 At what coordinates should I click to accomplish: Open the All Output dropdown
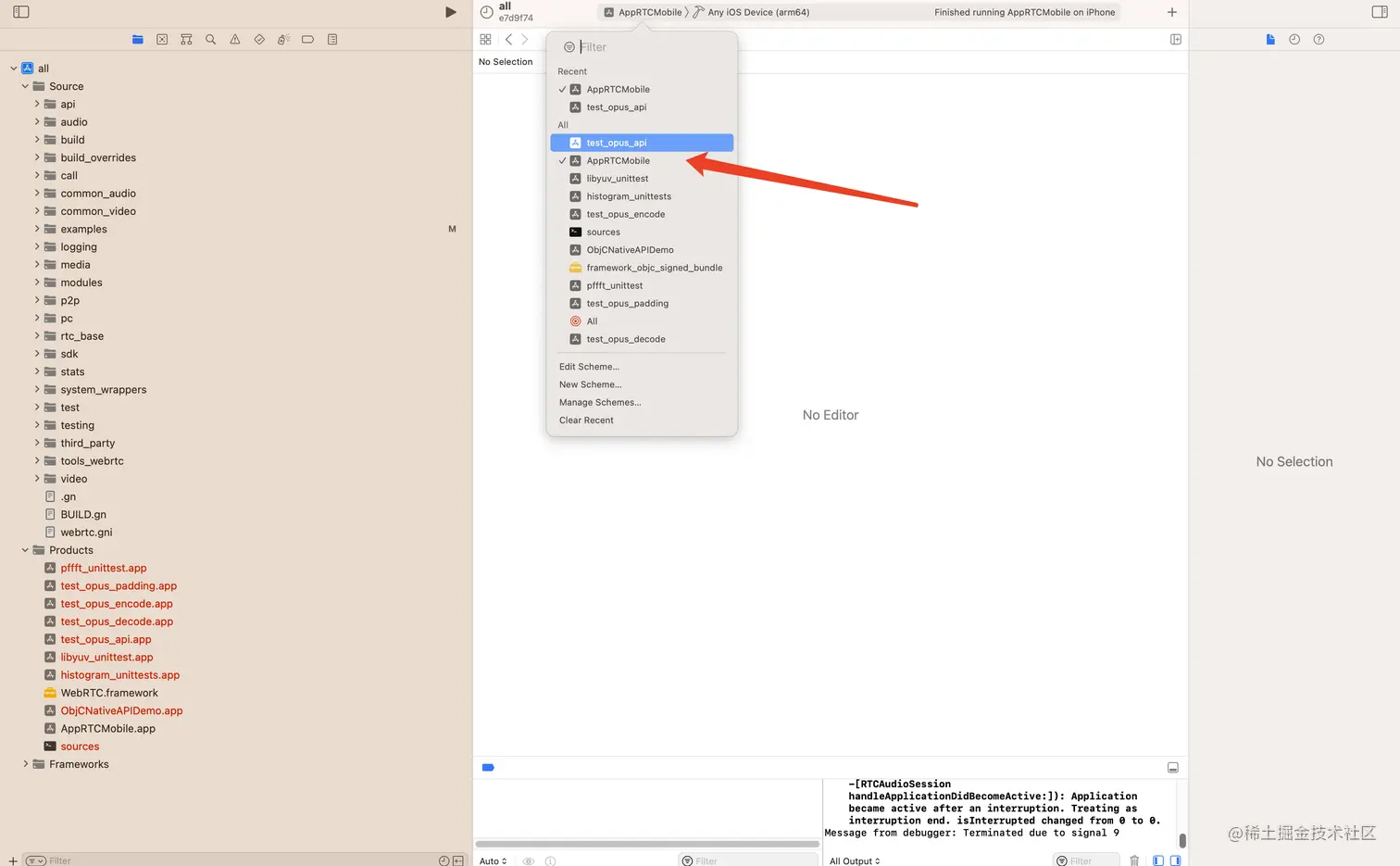point(855,860)
